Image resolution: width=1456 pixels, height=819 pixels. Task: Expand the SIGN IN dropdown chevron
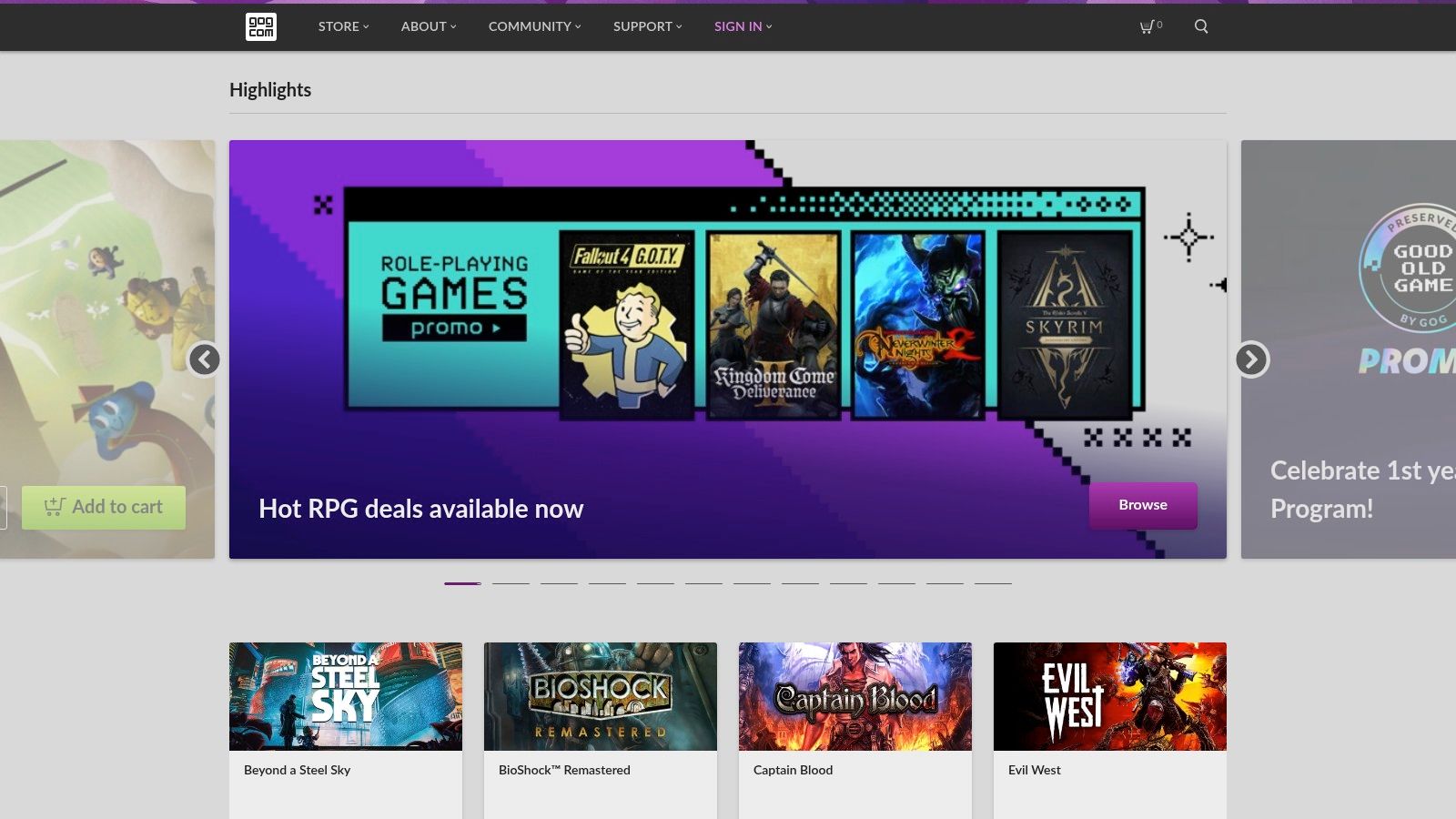768,27
